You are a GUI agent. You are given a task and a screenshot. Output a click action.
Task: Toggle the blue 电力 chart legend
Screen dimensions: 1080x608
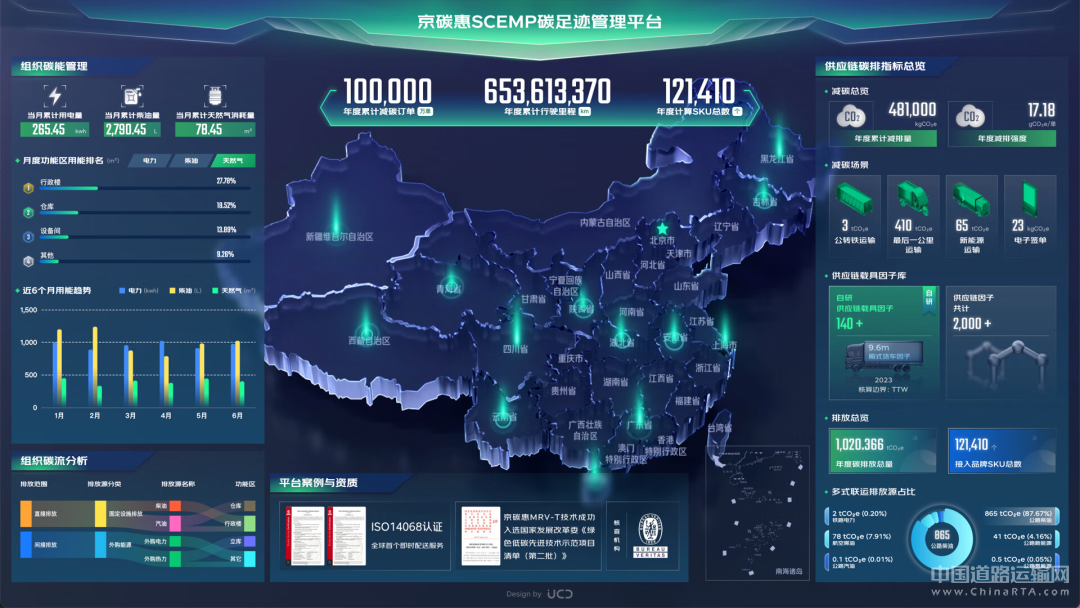tap(138, 291)
